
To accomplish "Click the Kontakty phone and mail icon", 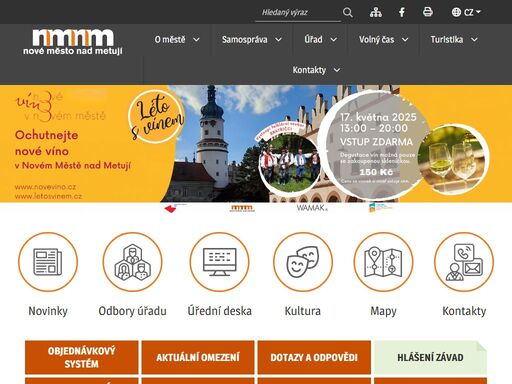I will coord(464,262).
